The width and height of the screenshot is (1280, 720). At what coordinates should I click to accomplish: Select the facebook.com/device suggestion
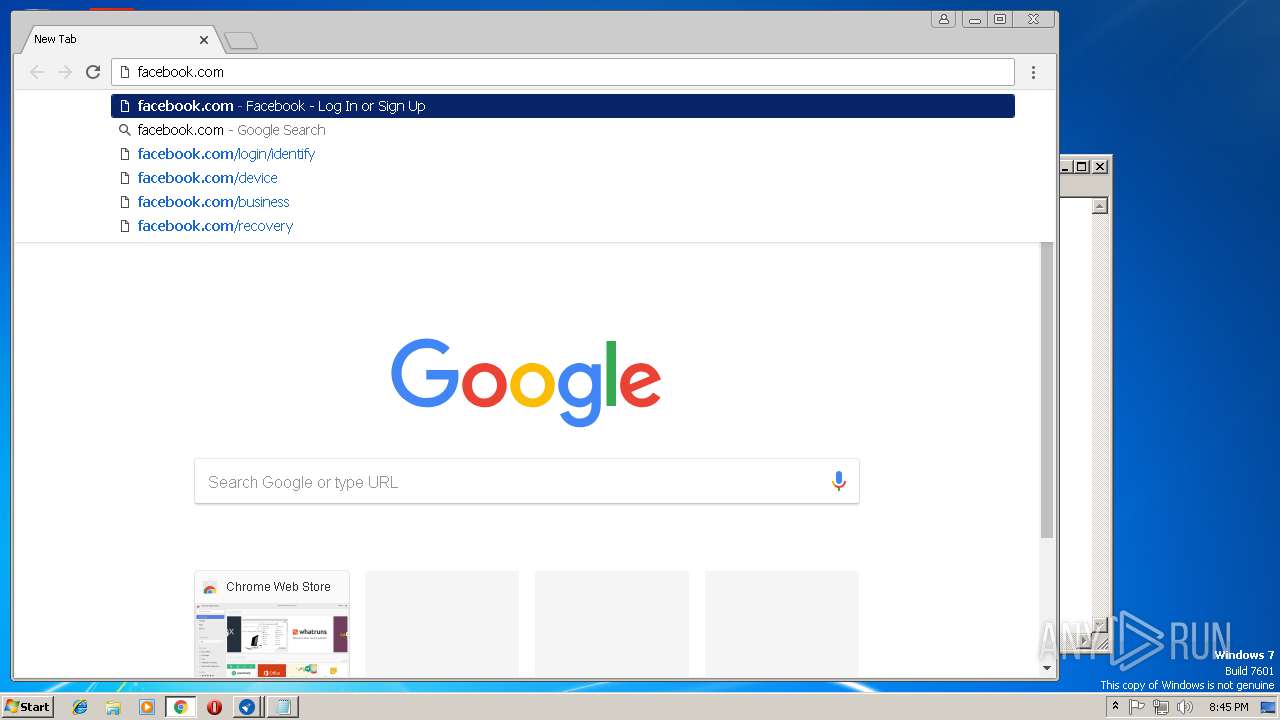[563, 178]
